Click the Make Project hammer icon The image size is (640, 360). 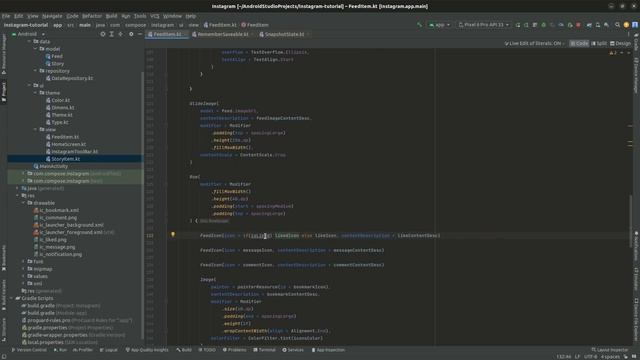pyautogui.click(x=419, y=25)
